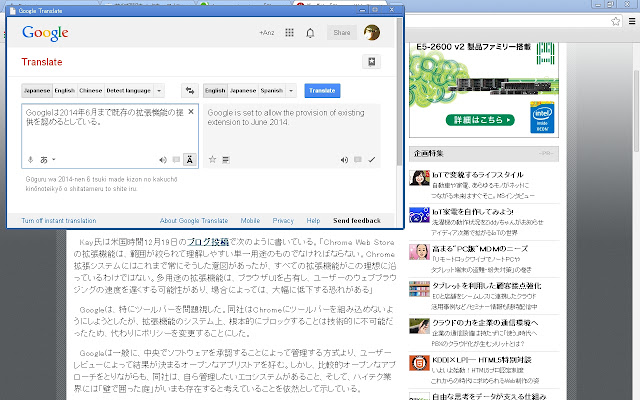Click the background browser page scrollbar

point(636,110)
